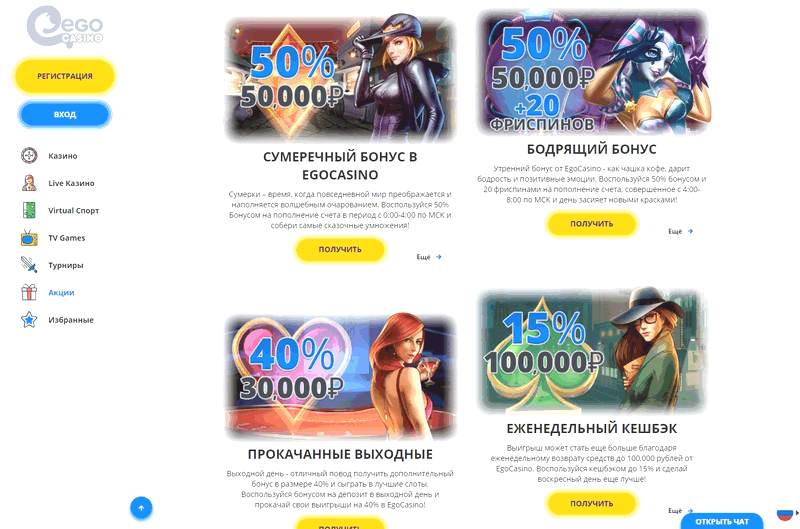Get the Сумеречный бонус via Получить
The image size is (800, 529).
[340, 249]
